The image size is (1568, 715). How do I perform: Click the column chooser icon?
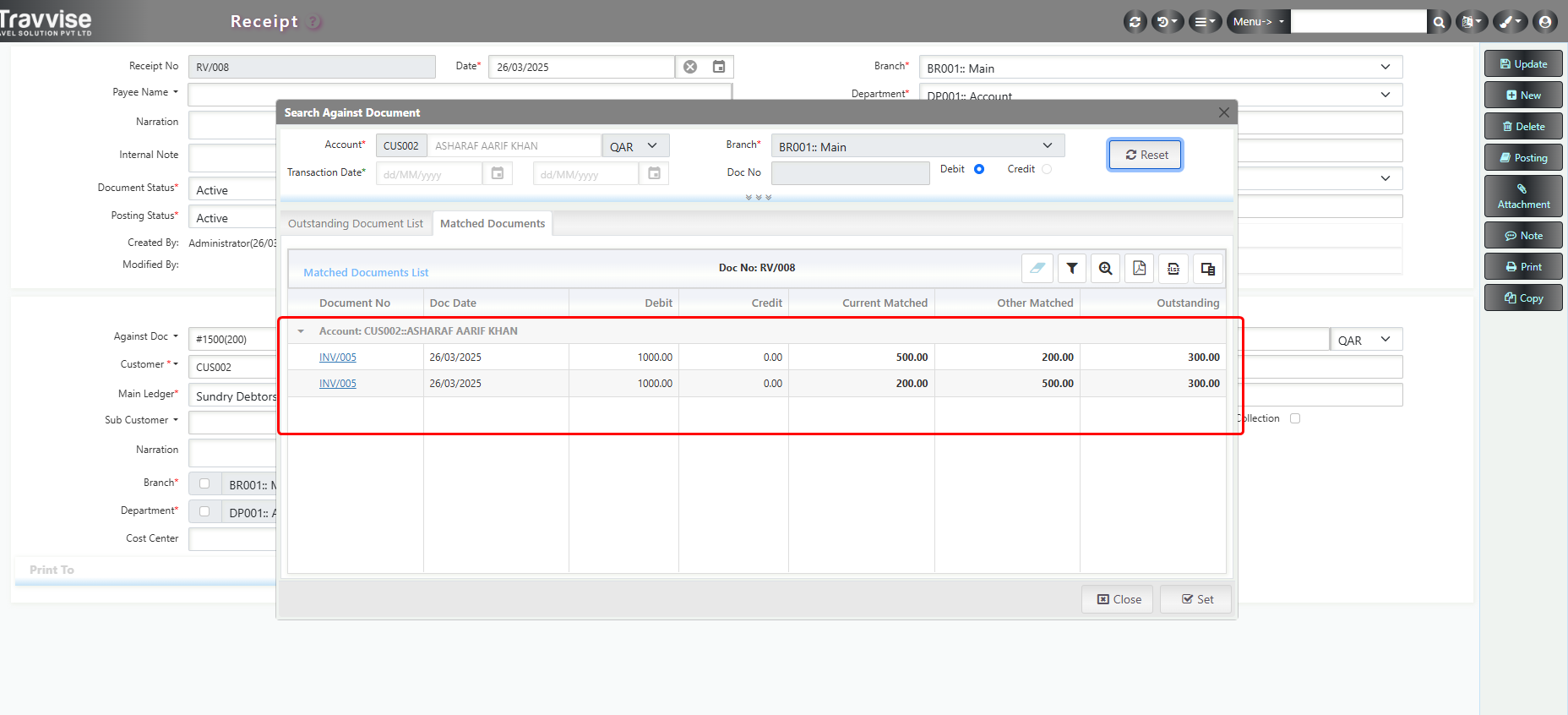coord(1207,268)
